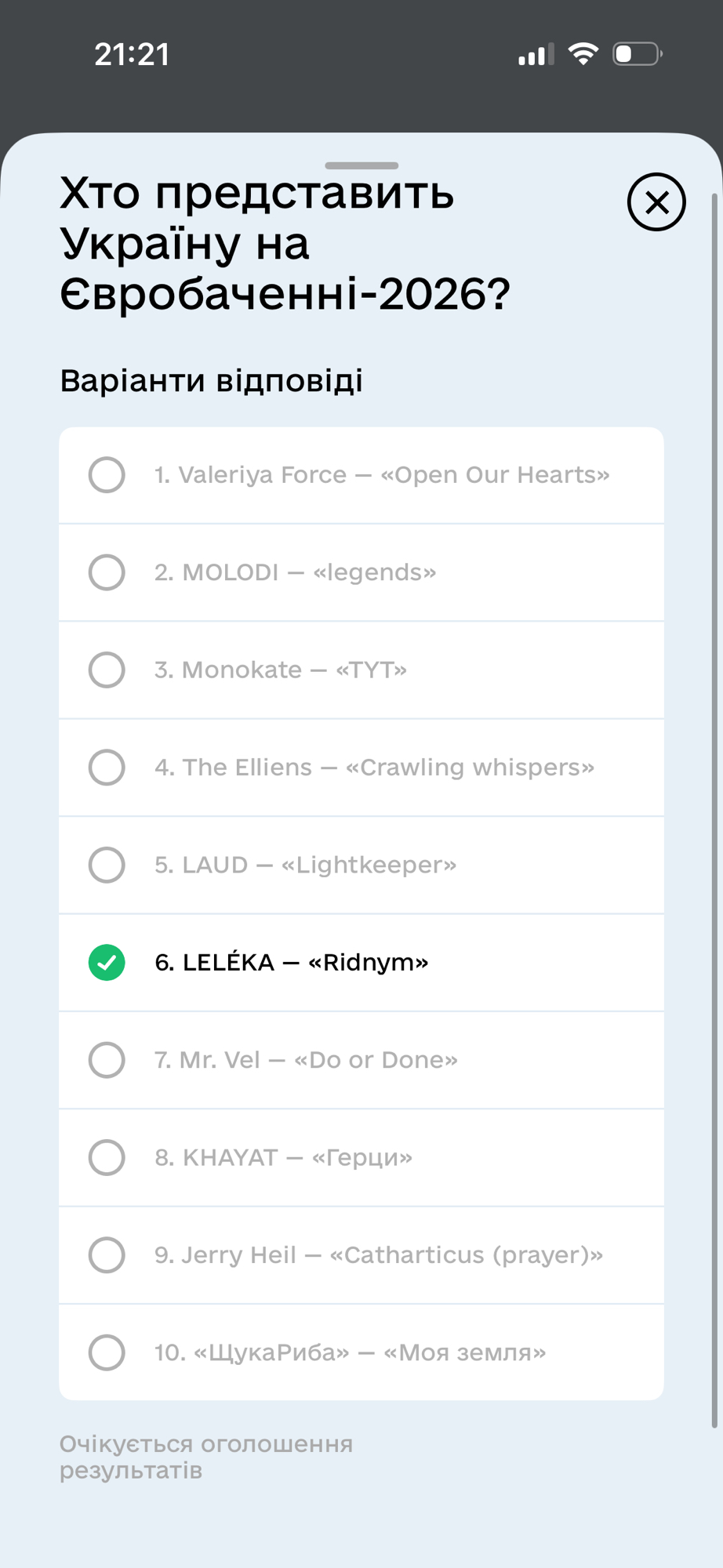Tap «Open Our Hearts» option text
Viewport: 723px width, 1568px height.
click(494, 475)
